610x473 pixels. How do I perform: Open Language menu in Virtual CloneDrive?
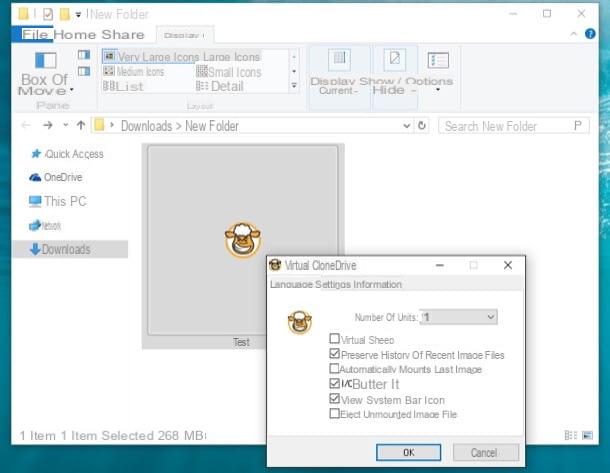coord(291,284)
